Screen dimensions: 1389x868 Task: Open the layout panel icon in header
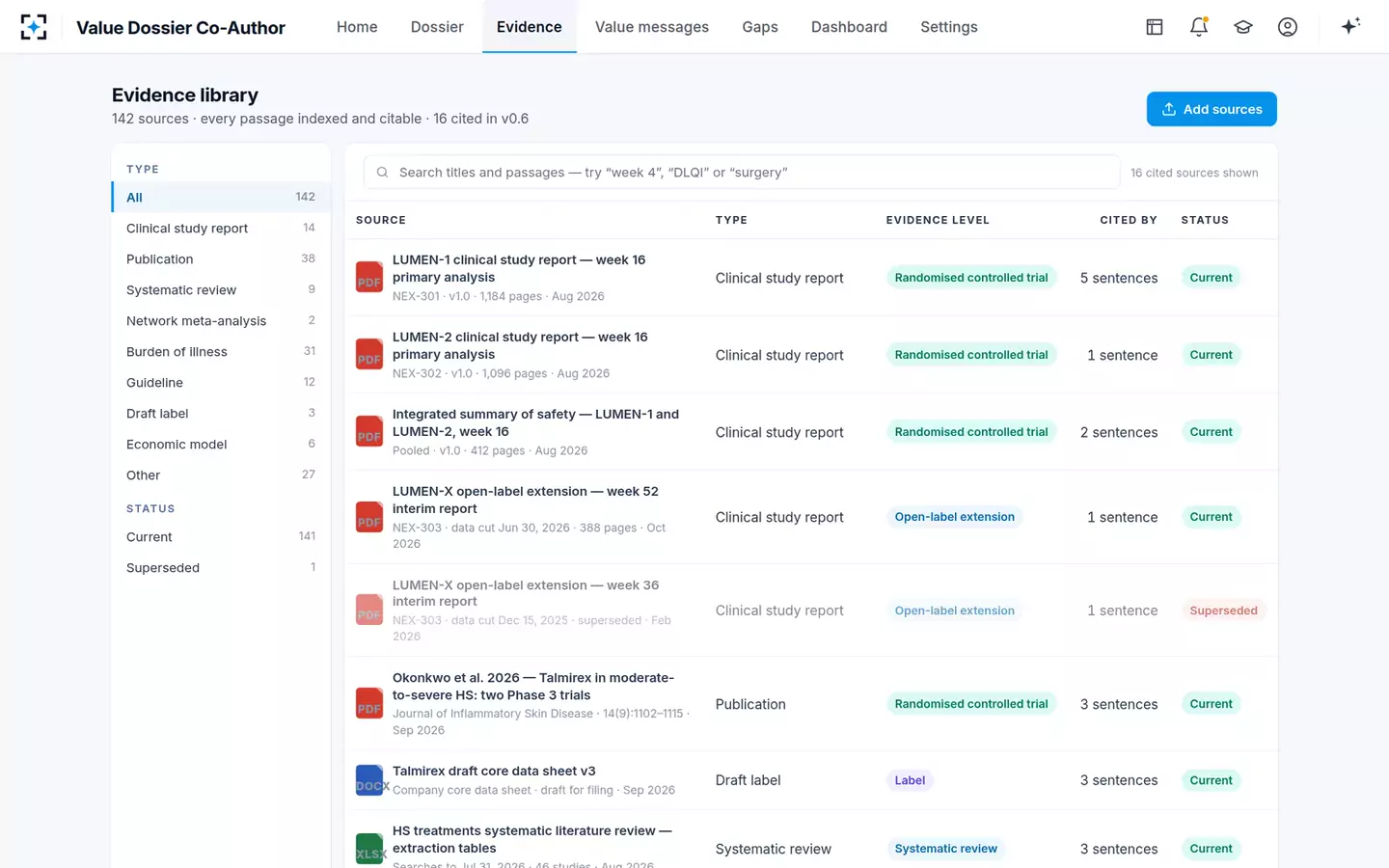(1155, 27)
